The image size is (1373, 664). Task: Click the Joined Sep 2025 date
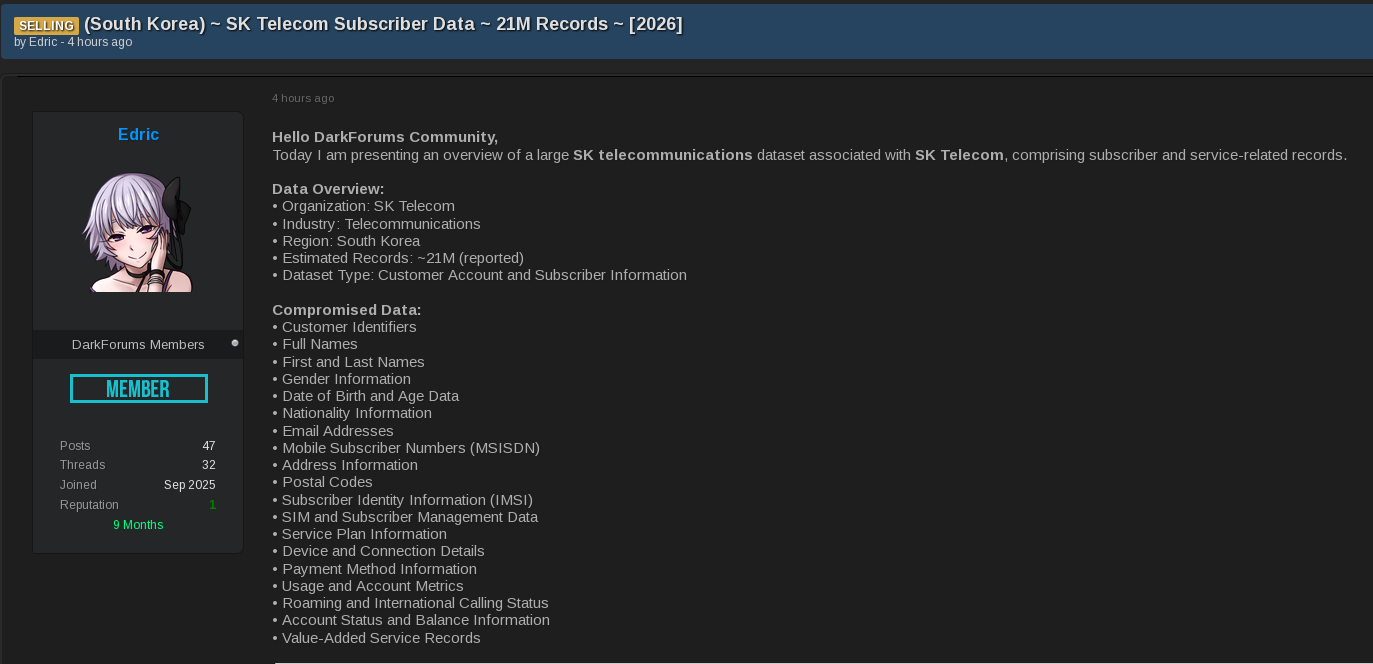pos(190,485)
